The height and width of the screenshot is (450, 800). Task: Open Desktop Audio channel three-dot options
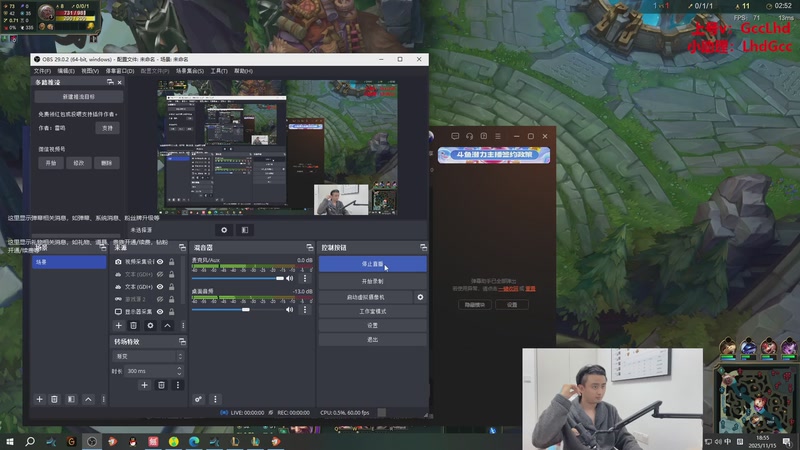coord(305,309)
